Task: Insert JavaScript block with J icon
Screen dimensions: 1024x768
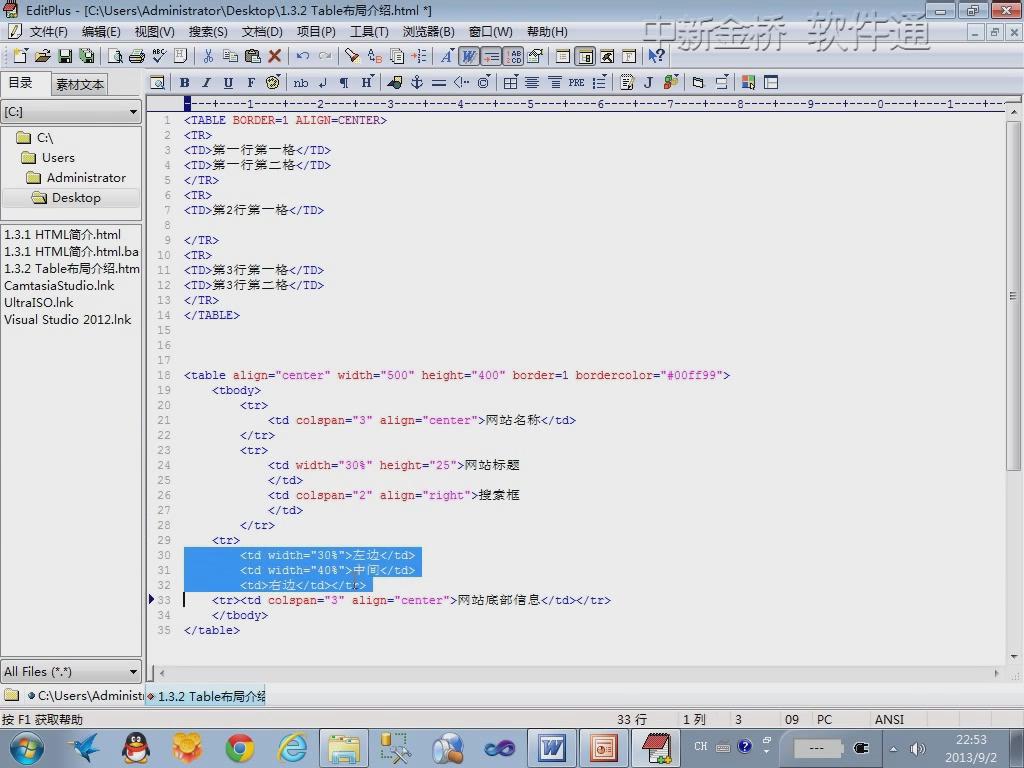Action: [x=648, y=83]
